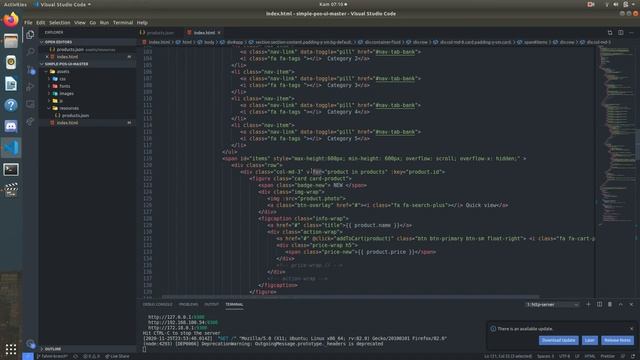
Task: Close the terminal panel
Action: pyautogui.click(x=631, y=304)
